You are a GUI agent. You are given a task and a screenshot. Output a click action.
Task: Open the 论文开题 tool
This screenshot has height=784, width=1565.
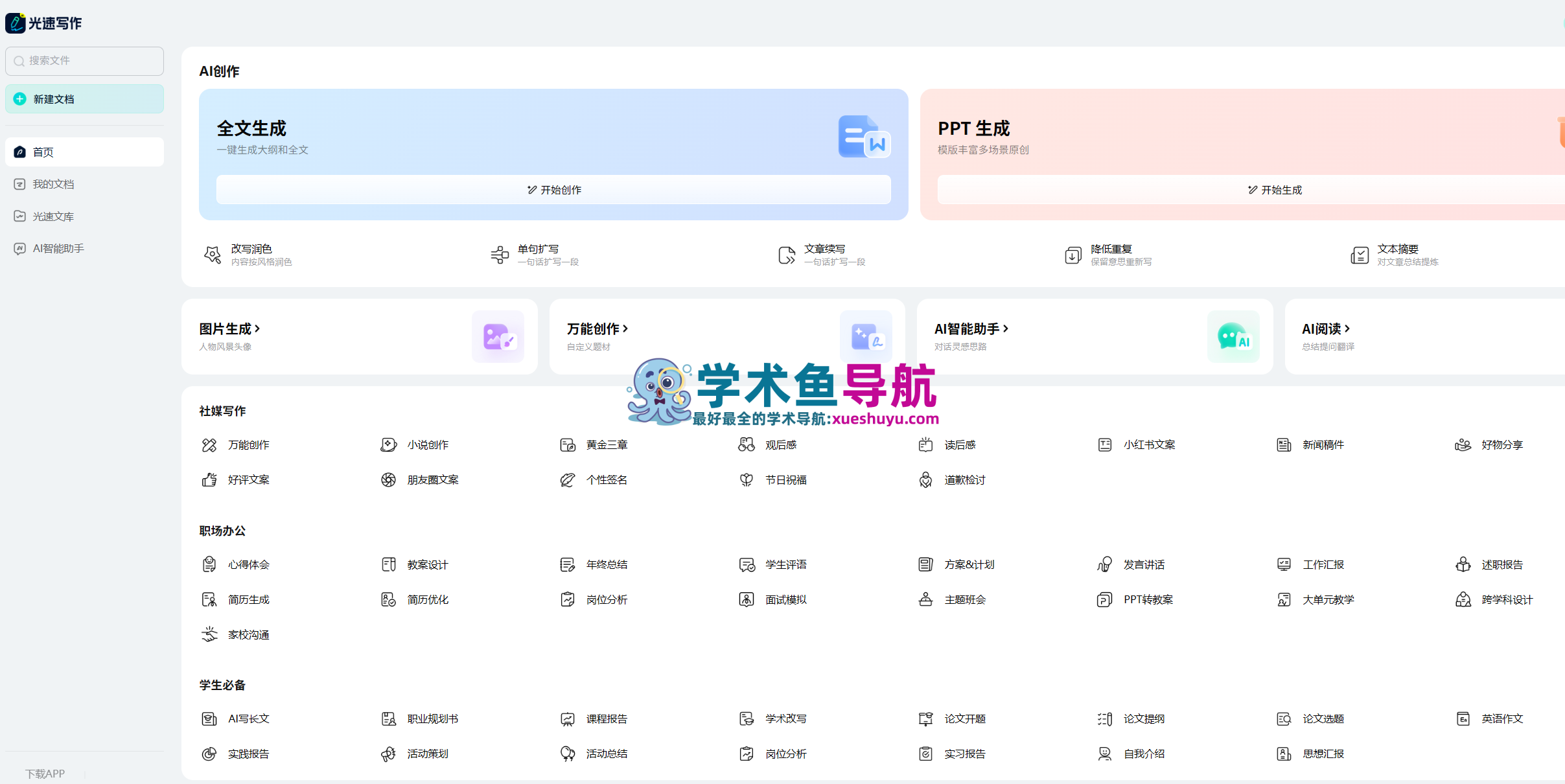tap(953, 719)
